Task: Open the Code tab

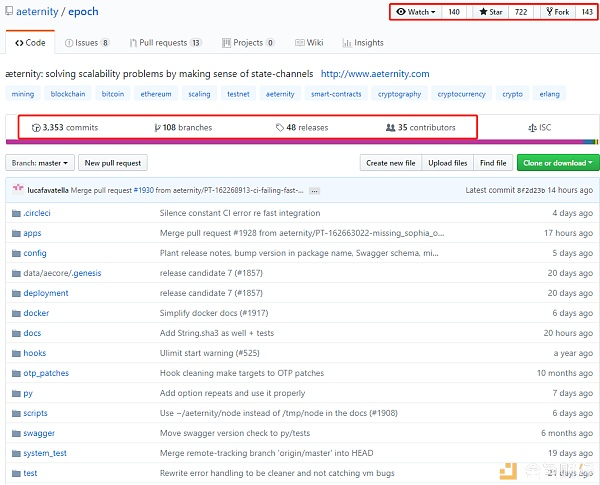Action: (x=30, y=42)
